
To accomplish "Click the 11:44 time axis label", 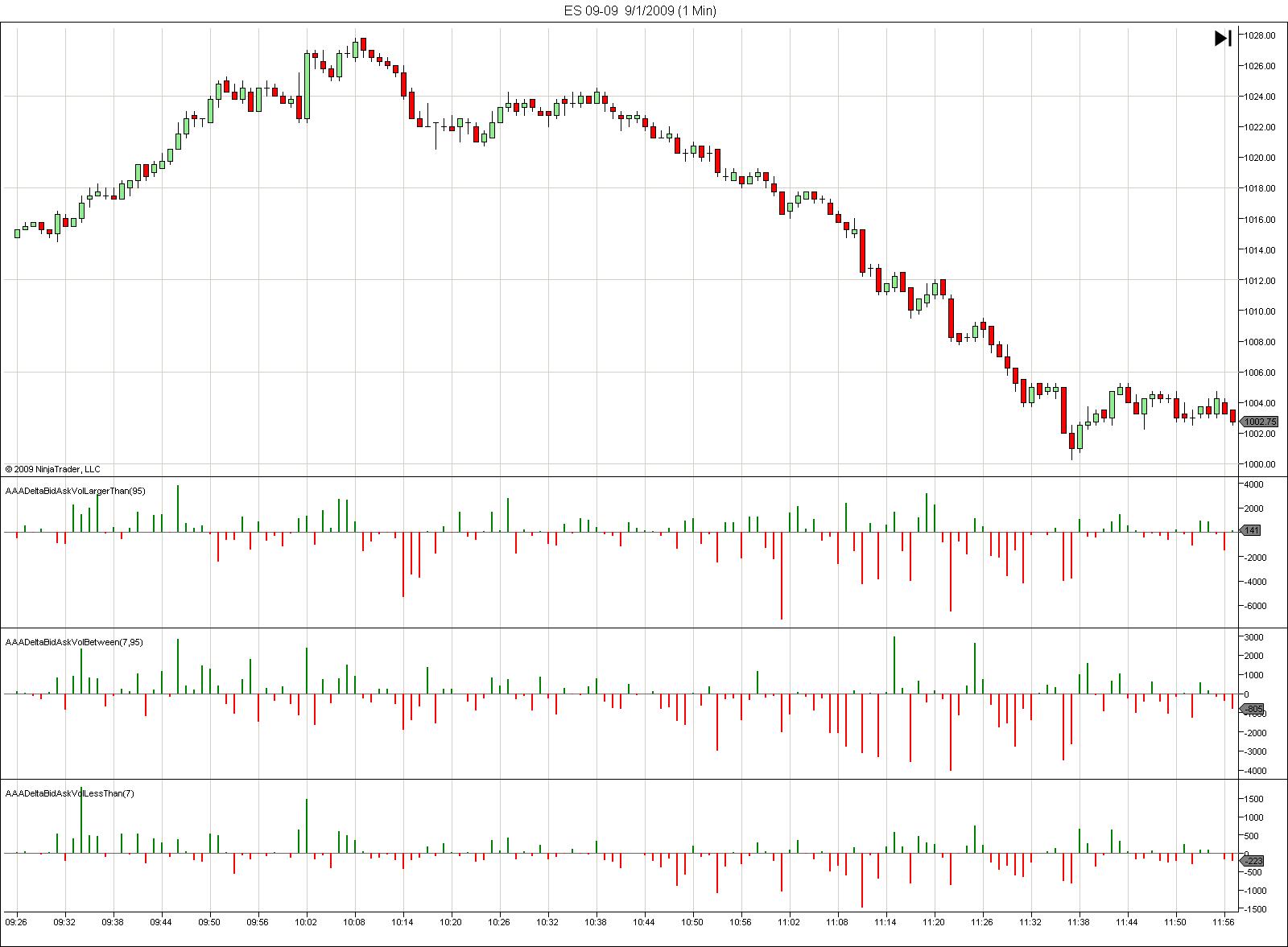I will (x=1127, y=922).
